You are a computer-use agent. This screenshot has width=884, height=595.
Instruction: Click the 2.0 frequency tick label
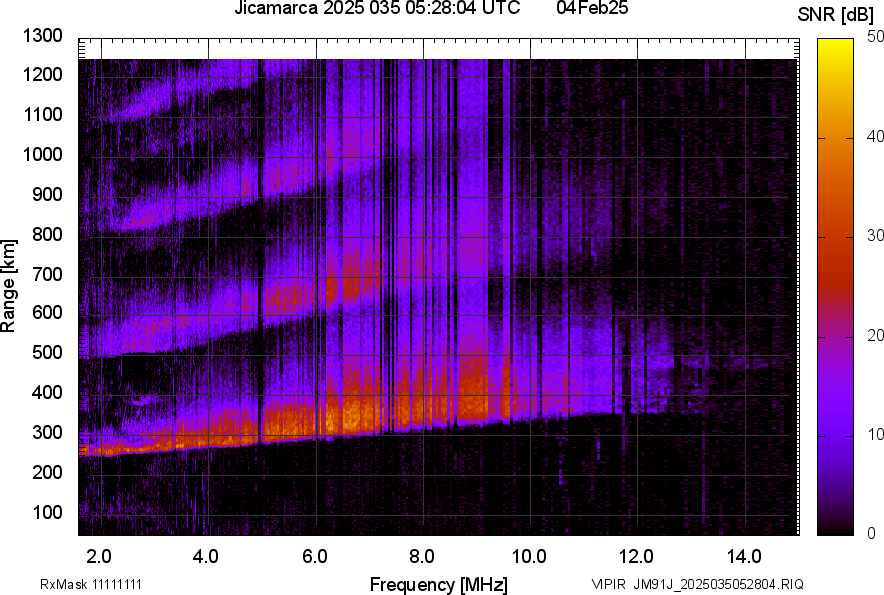pos(99,556)
